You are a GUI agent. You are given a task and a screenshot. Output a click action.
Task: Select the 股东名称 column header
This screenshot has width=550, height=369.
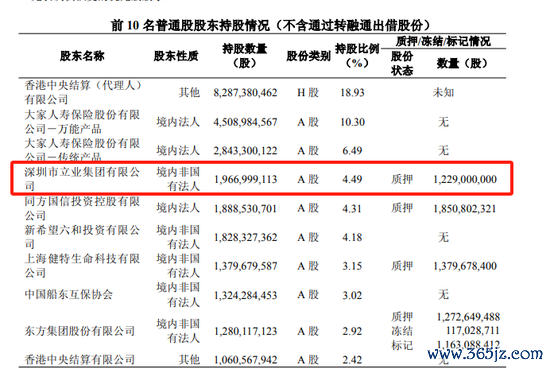click(82, 56)
